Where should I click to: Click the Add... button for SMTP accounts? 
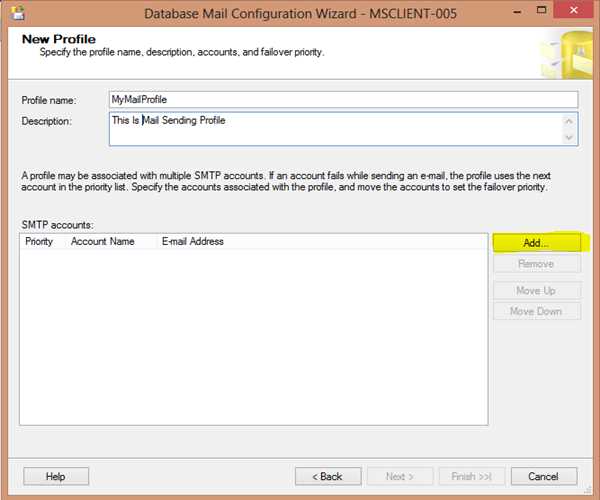pos(536,243)
